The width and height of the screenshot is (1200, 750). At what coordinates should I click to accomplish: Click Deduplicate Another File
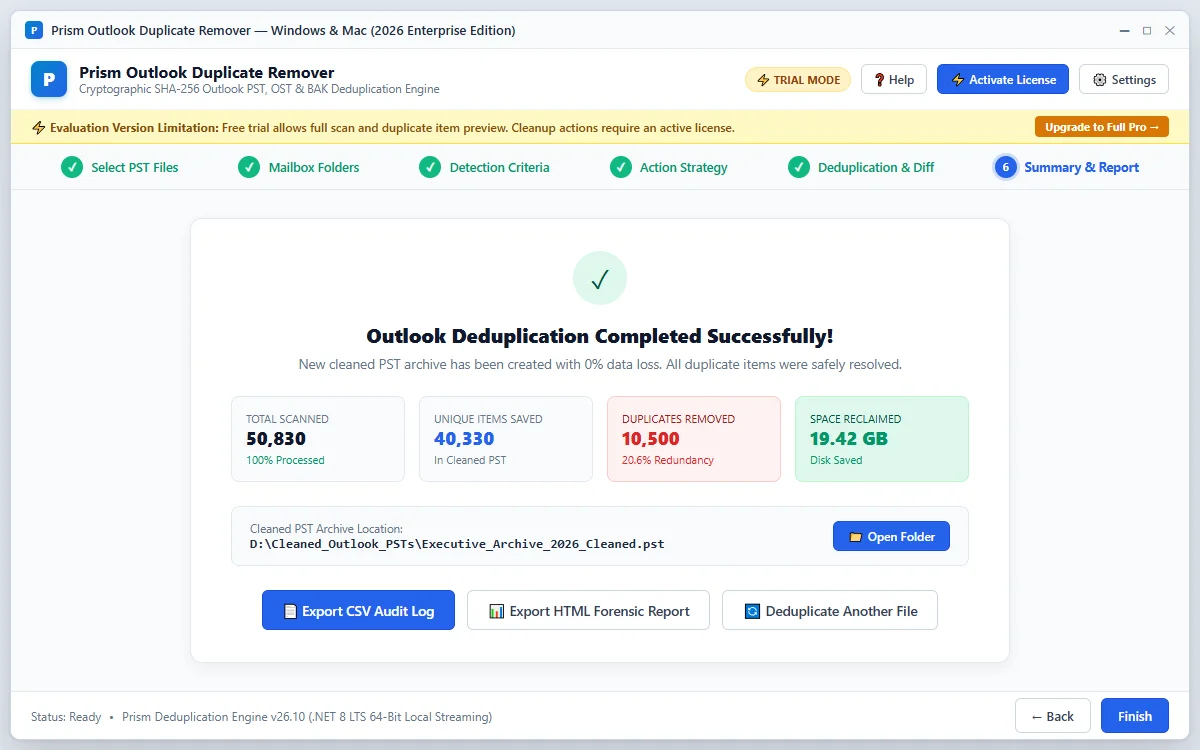[830, 610]
